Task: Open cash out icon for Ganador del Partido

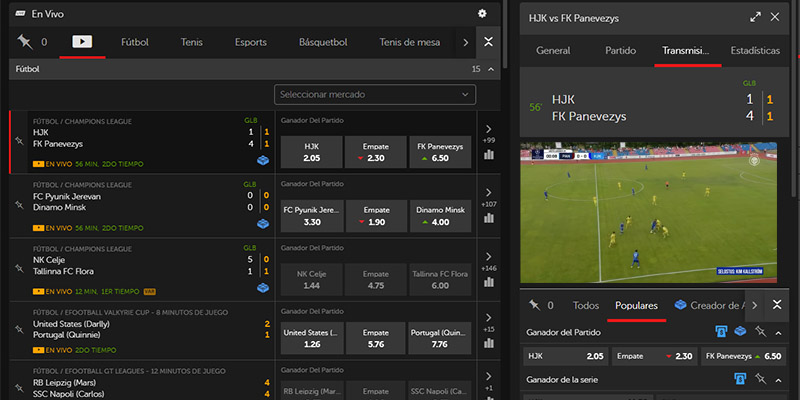Action: [721, 332]
